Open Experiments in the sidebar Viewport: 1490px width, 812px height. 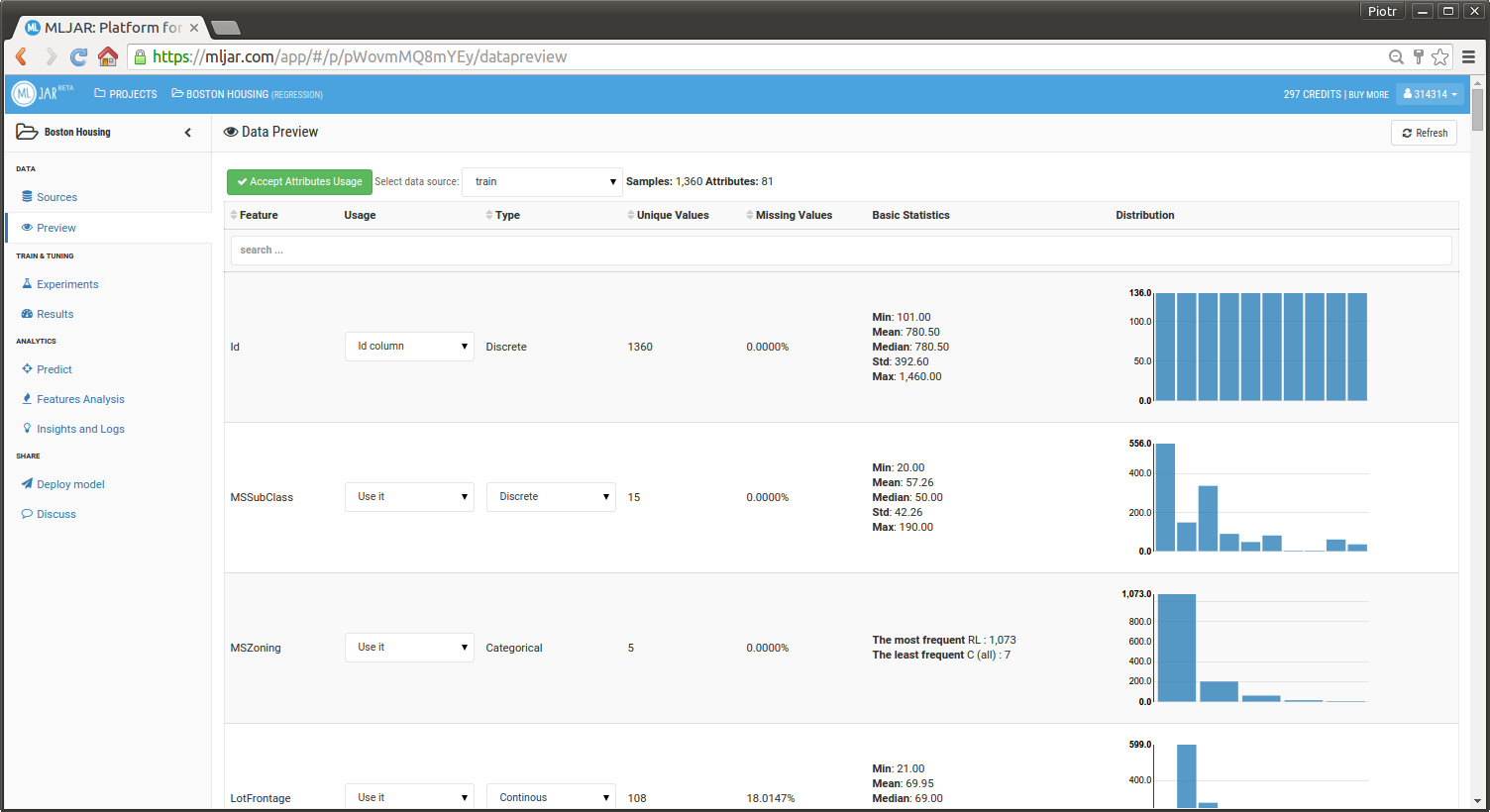[67, 284]
